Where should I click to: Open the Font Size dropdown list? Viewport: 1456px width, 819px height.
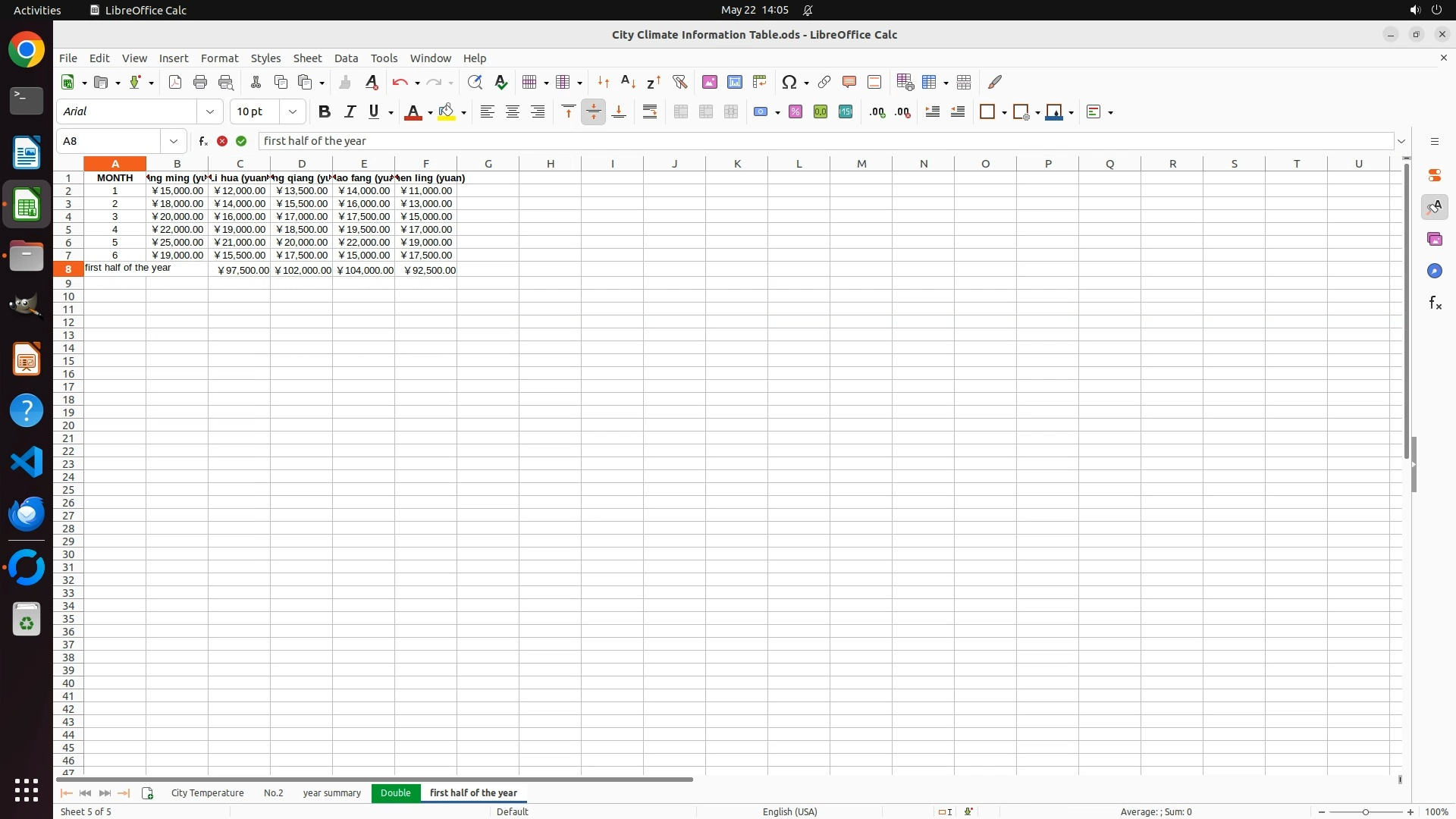[x=293, y=112]
